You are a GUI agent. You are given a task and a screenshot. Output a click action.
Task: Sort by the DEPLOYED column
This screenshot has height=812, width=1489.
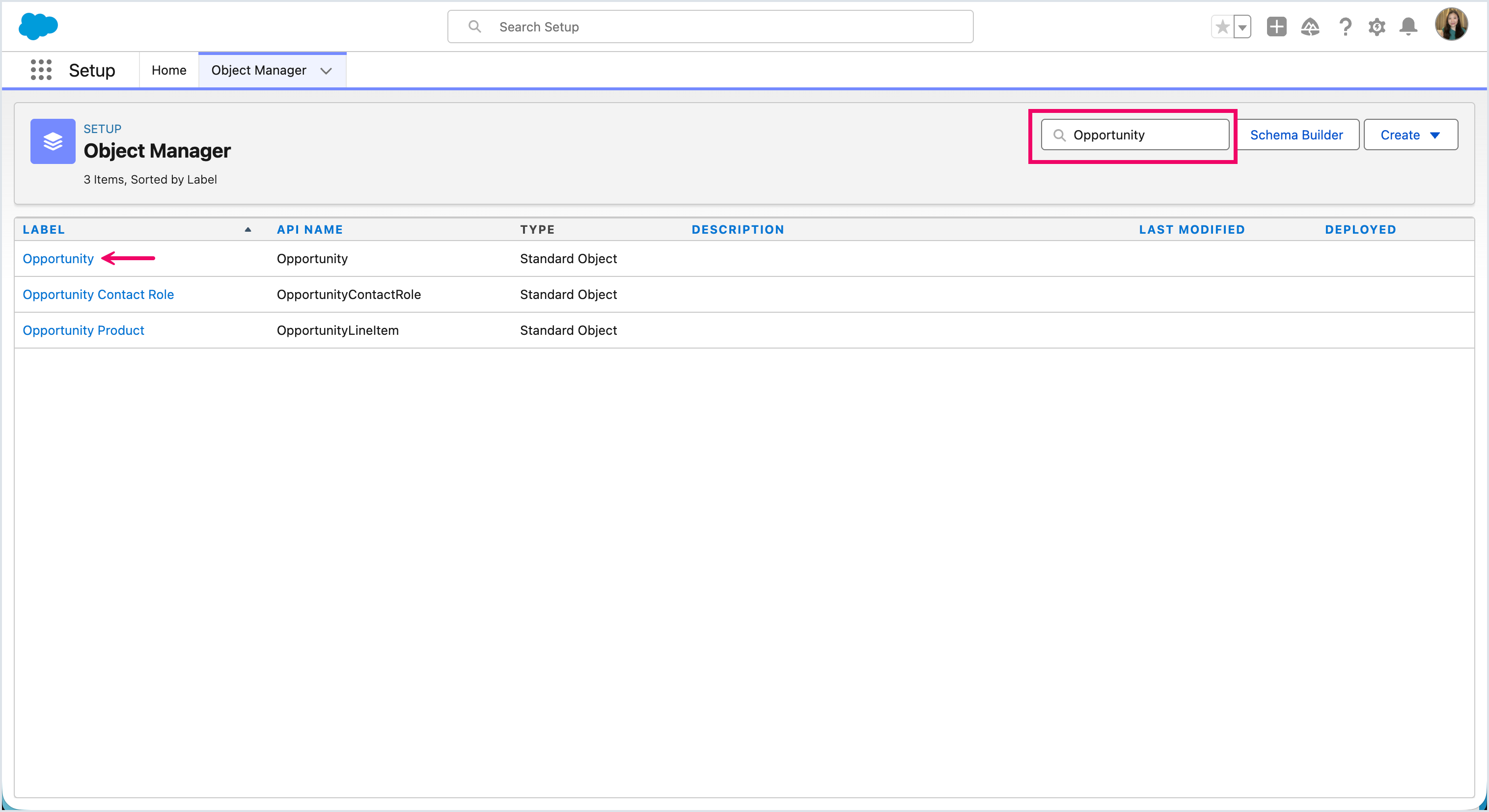point(1360,229)
